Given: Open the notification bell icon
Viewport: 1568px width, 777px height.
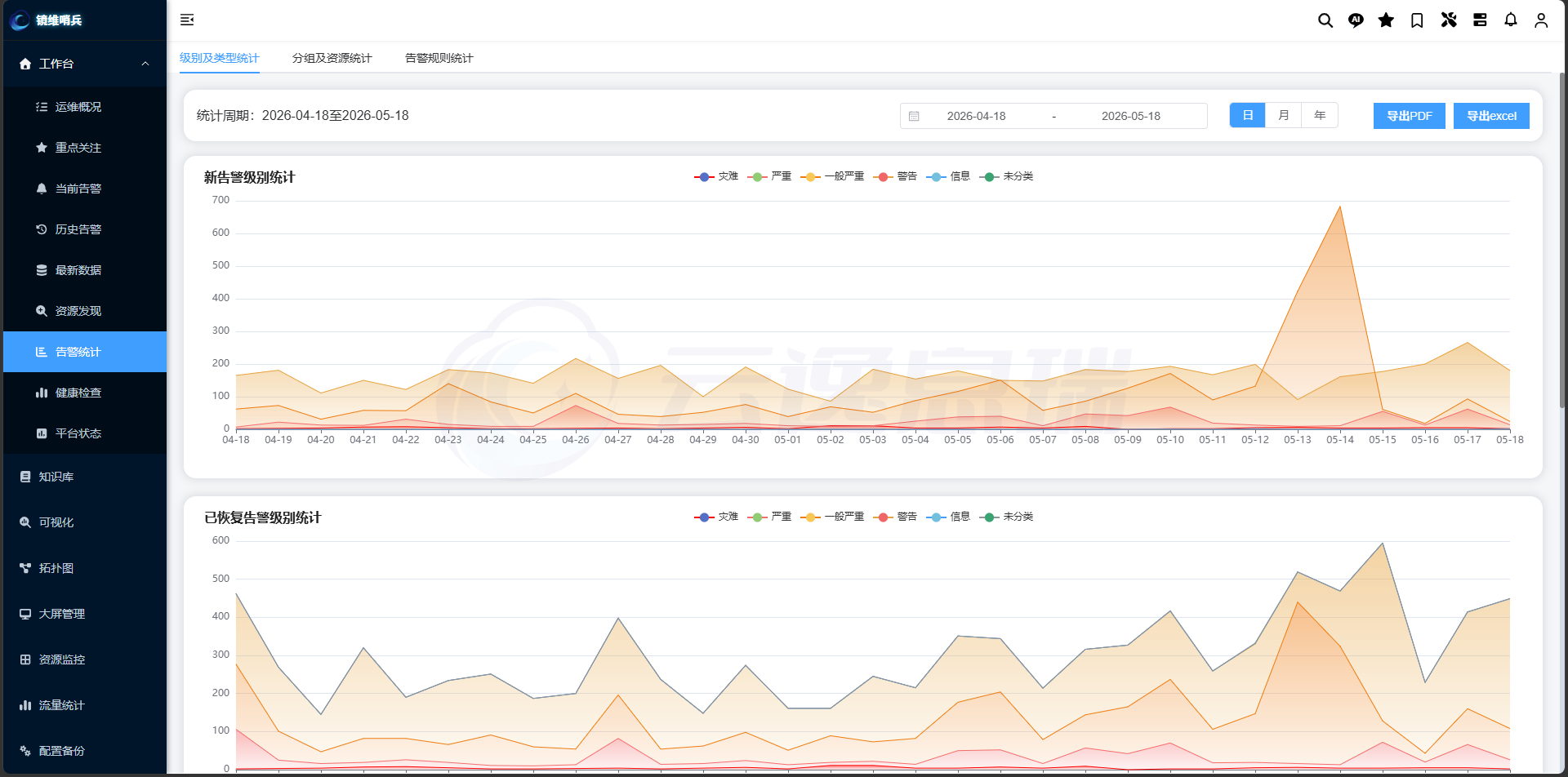Looking at the screenshot, I should 1511,20.
